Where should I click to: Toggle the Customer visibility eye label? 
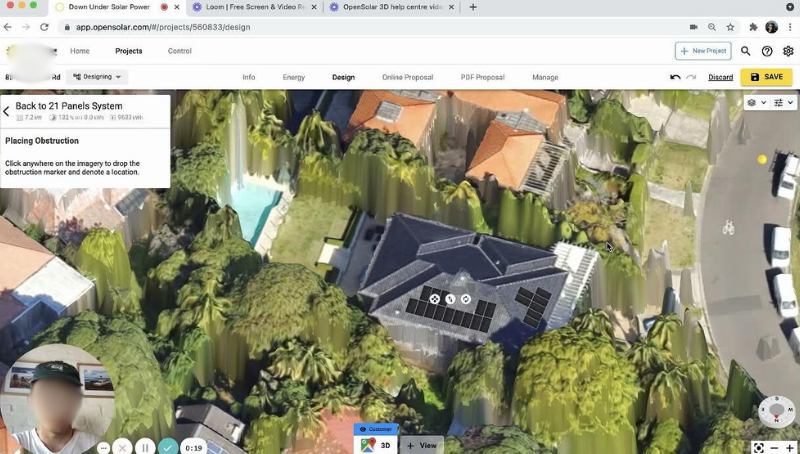click(375, 429)
